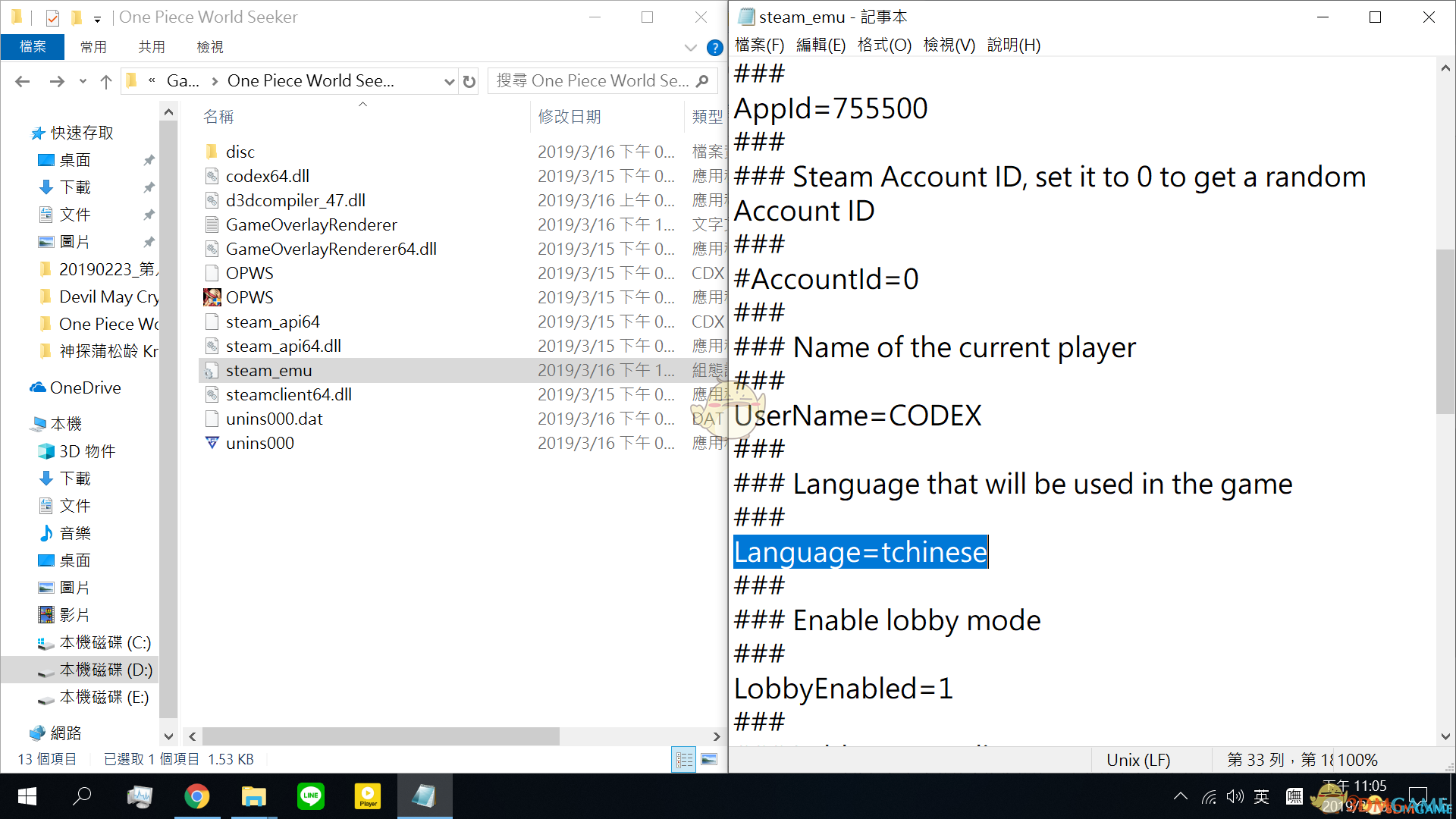Switch to details view layout button
This screenshot has height=819, width=1456.
(x=684, y=759)
